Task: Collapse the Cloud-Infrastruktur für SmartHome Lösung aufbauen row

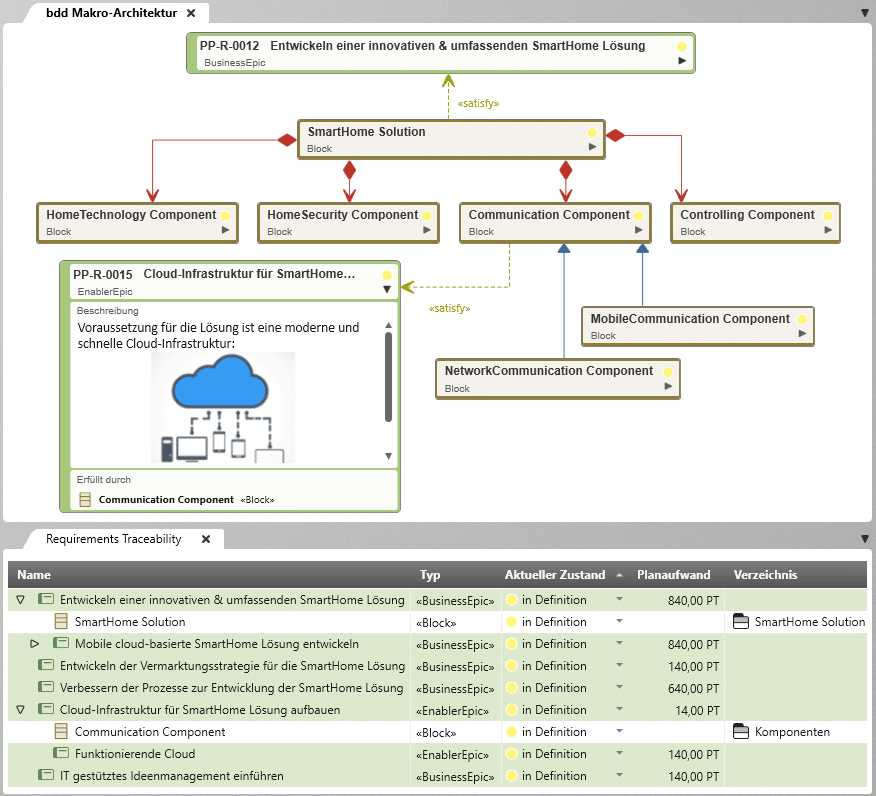Action: tap(20, 710)
